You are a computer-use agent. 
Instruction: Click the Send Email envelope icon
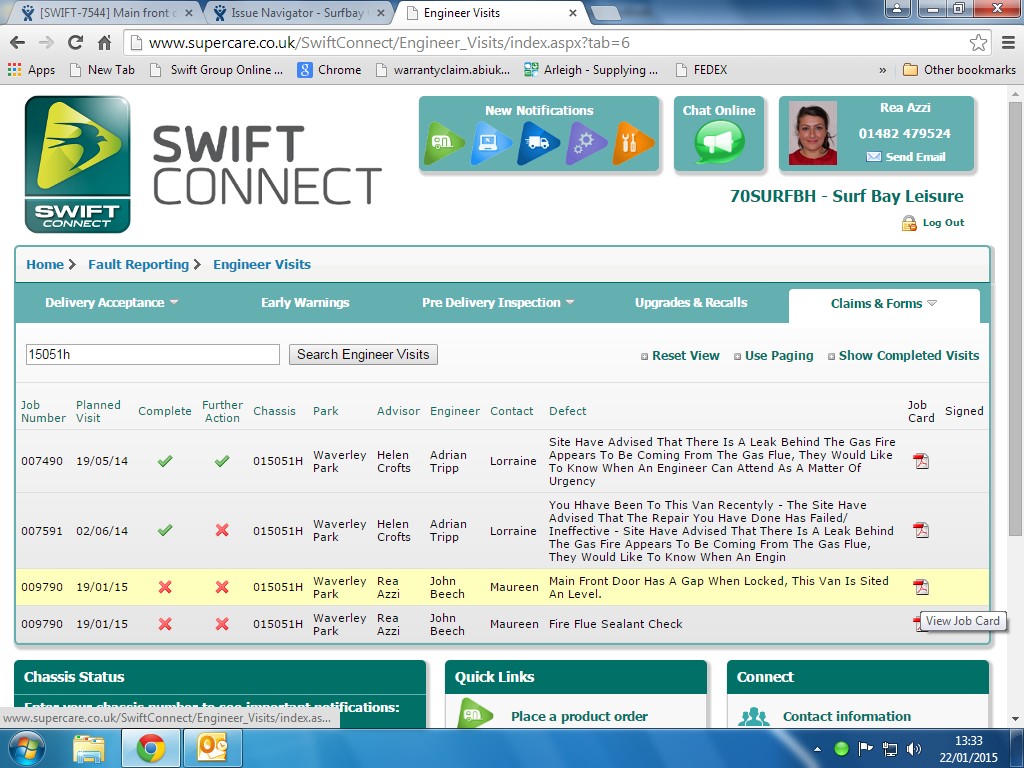[873, 157]
